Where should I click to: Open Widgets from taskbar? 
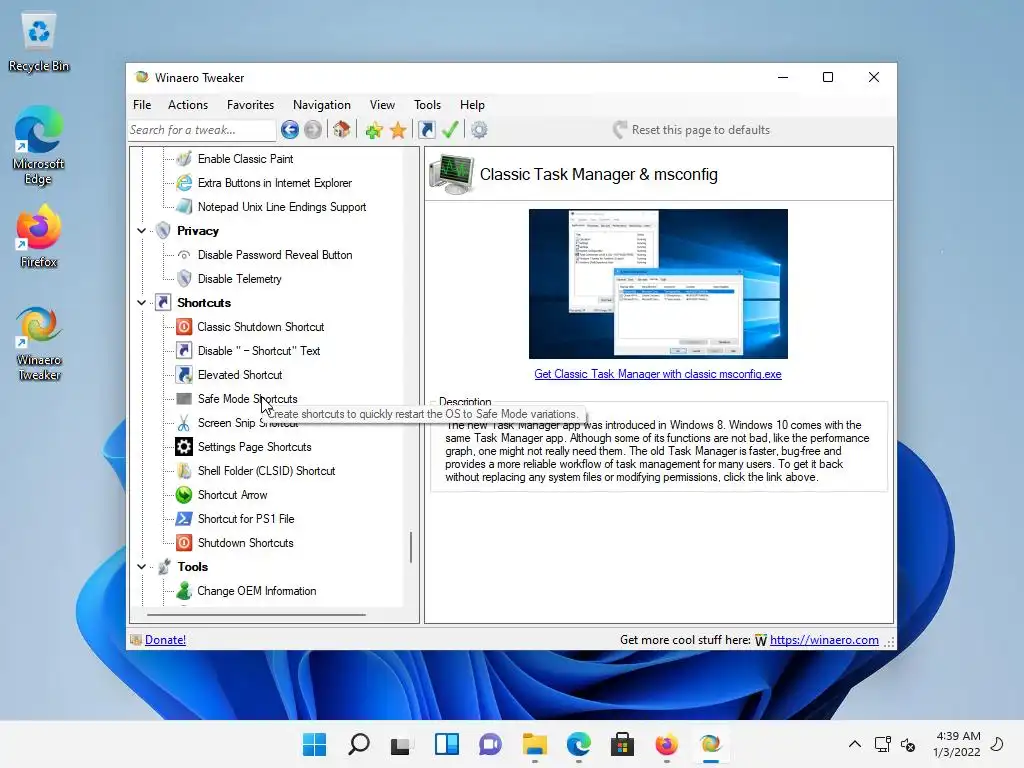point(447,744)
